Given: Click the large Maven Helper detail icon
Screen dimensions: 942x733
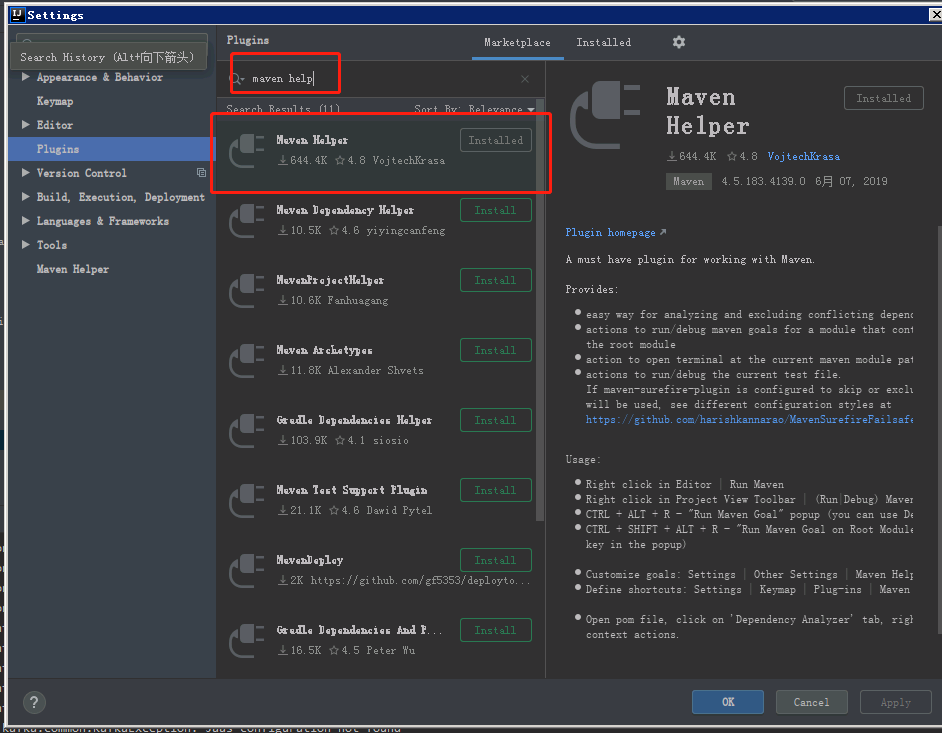Looking at the screenshot, I should [605, 115].
